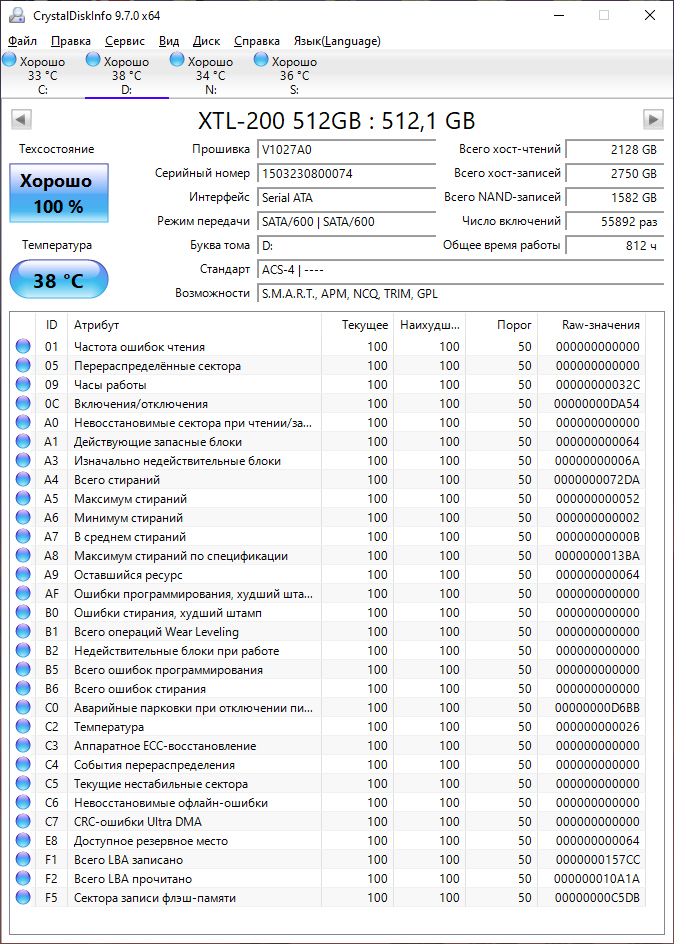
Task: Open the Справка menu
Action: click(x=257, y=41)
